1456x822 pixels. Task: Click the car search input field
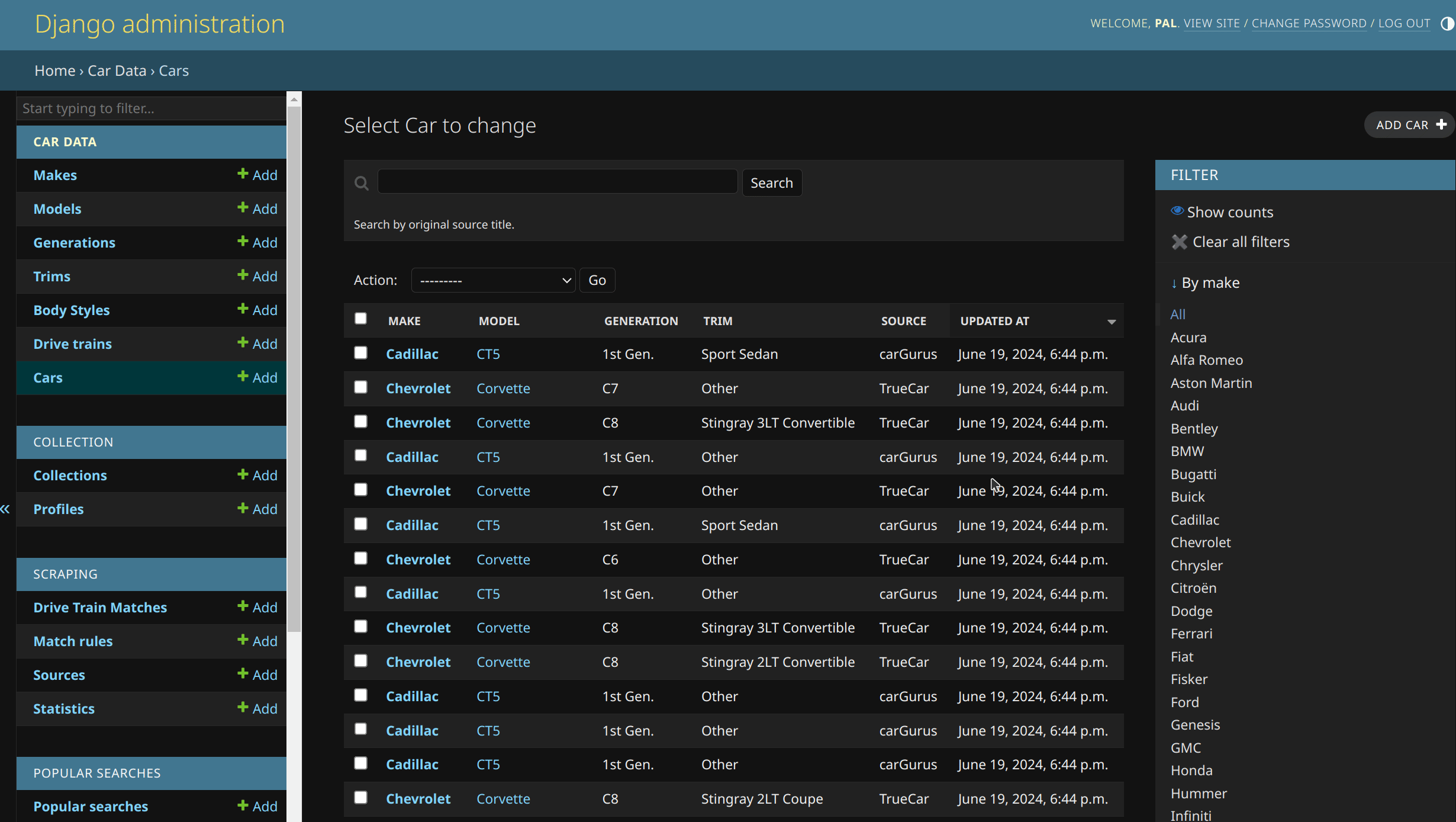[558, 181]
